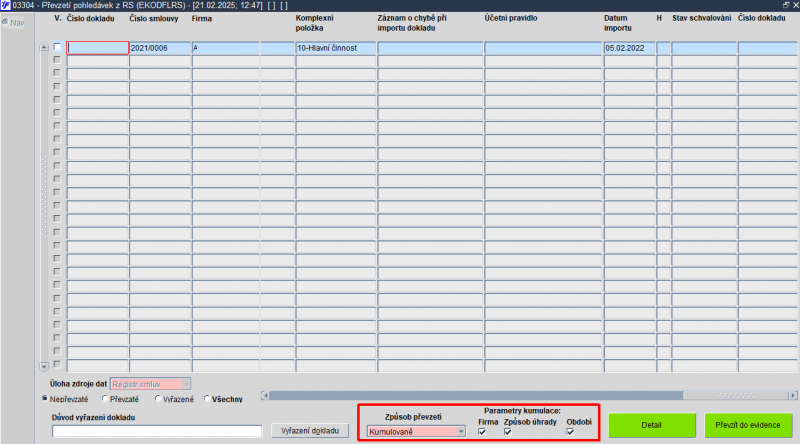Click the horizontal scrollbar left arrow
Viewport: 800px width, 444px height.
(264, 396)
